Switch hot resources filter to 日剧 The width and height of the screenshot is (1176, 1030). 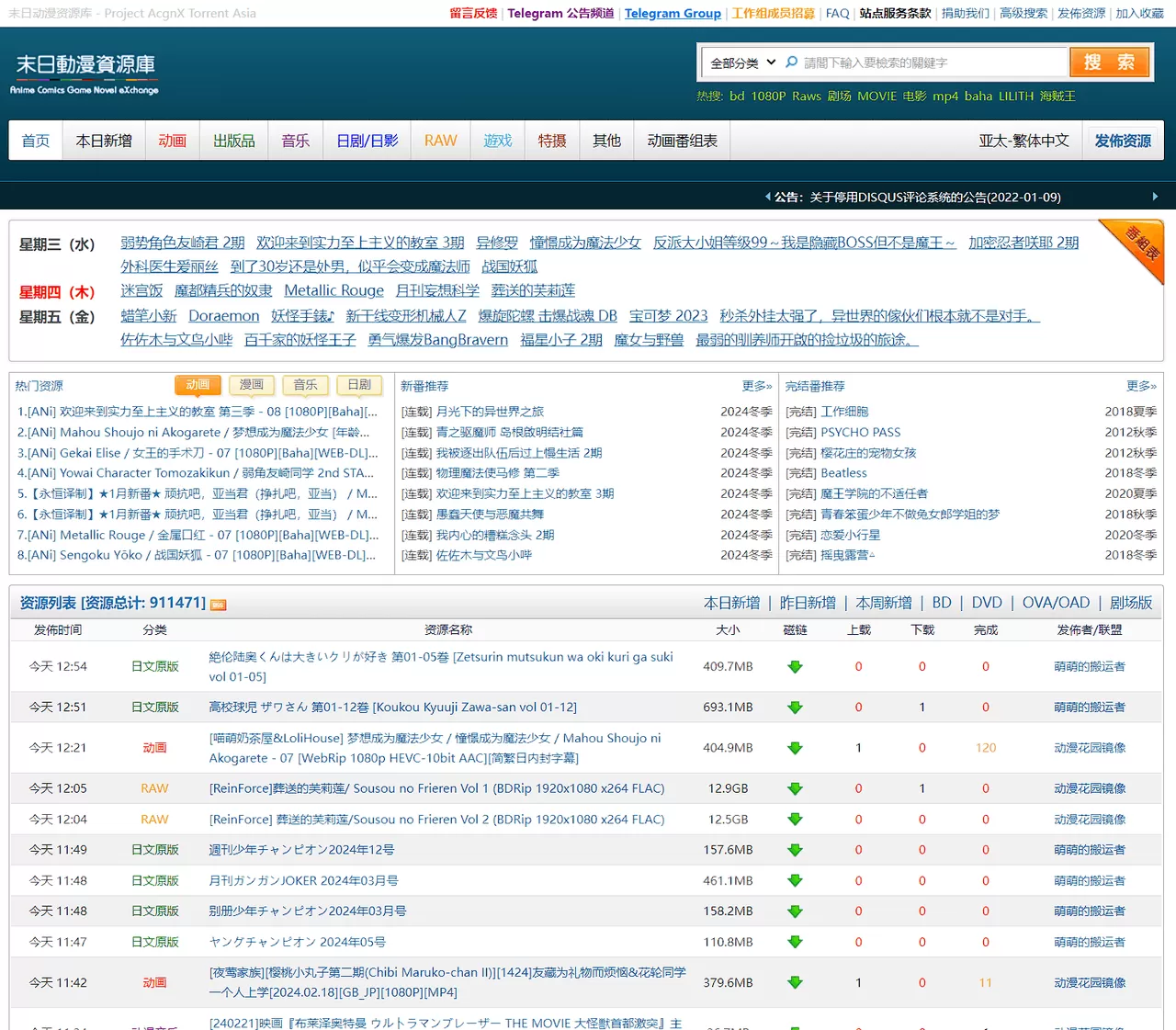pyautogui.click(x=358, y=385)
